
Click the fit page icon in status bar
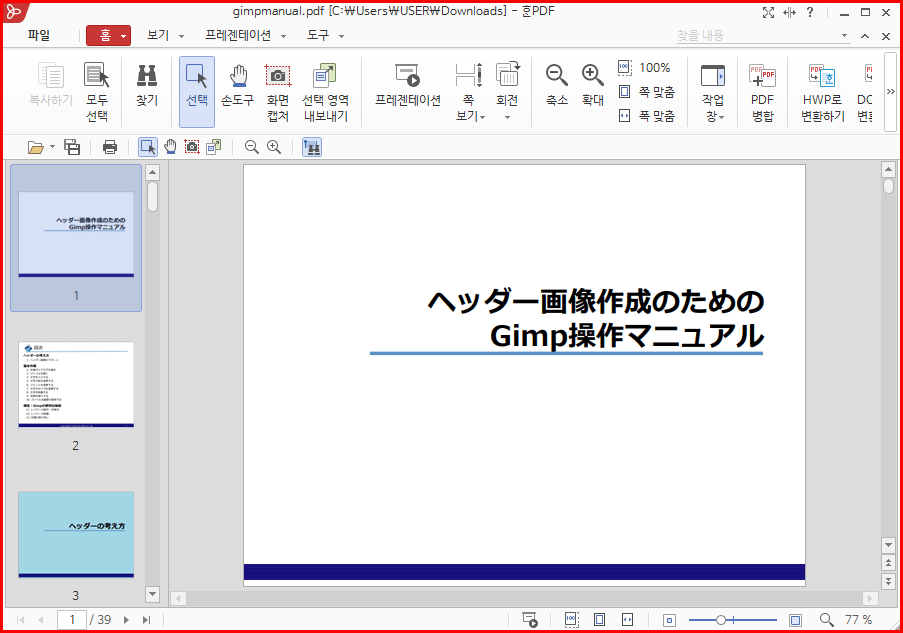(600, 620)
